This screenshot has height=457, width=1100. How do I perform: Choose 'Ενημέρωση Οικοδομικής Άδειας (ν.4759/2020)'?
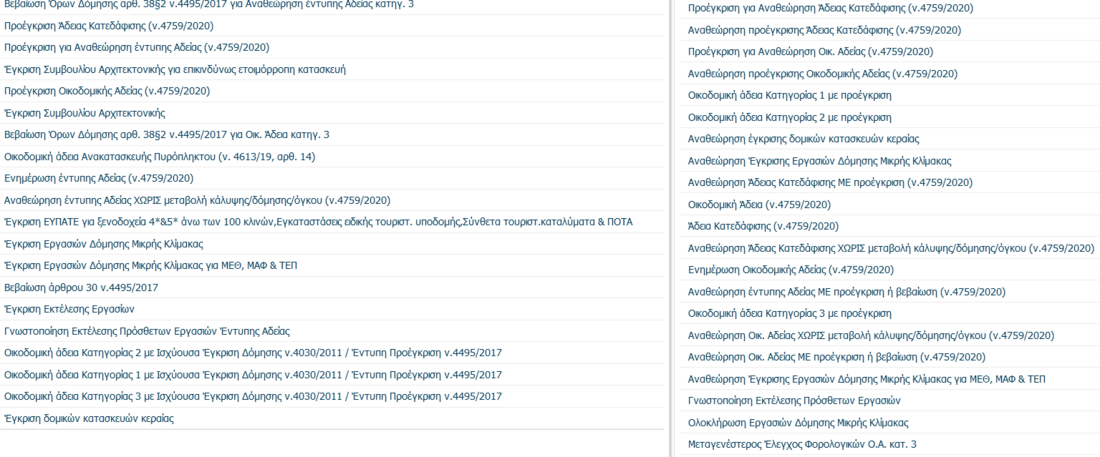pos(791,270)
